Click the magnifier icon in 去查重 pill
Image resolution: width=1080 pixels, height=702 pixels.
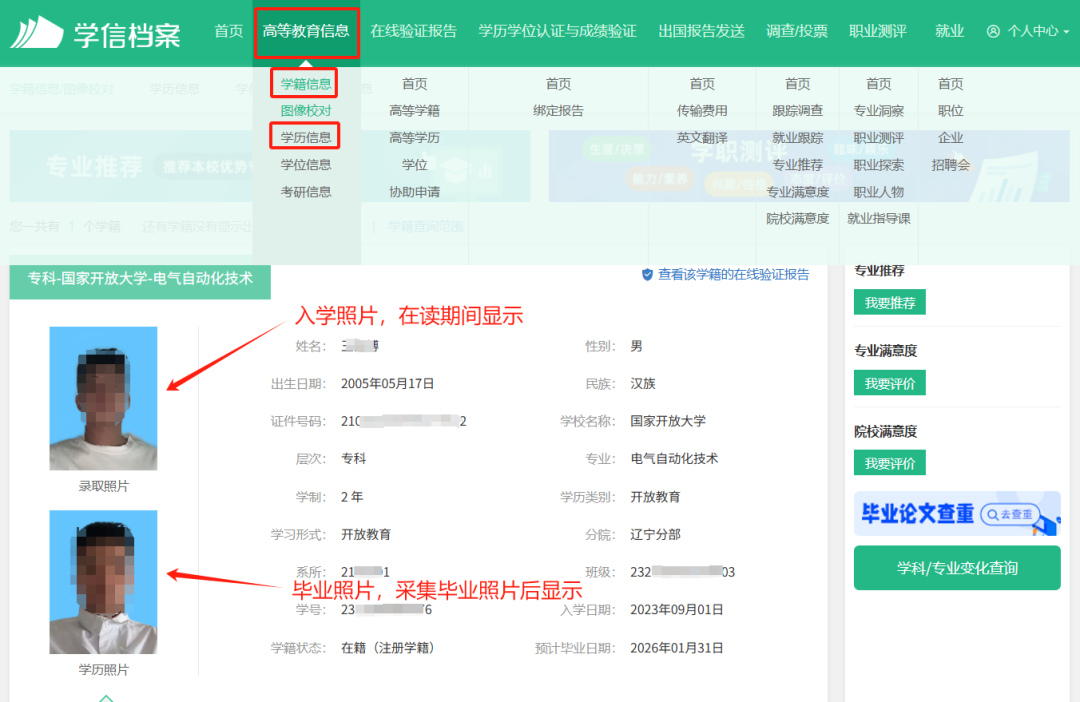pos(993,514)
